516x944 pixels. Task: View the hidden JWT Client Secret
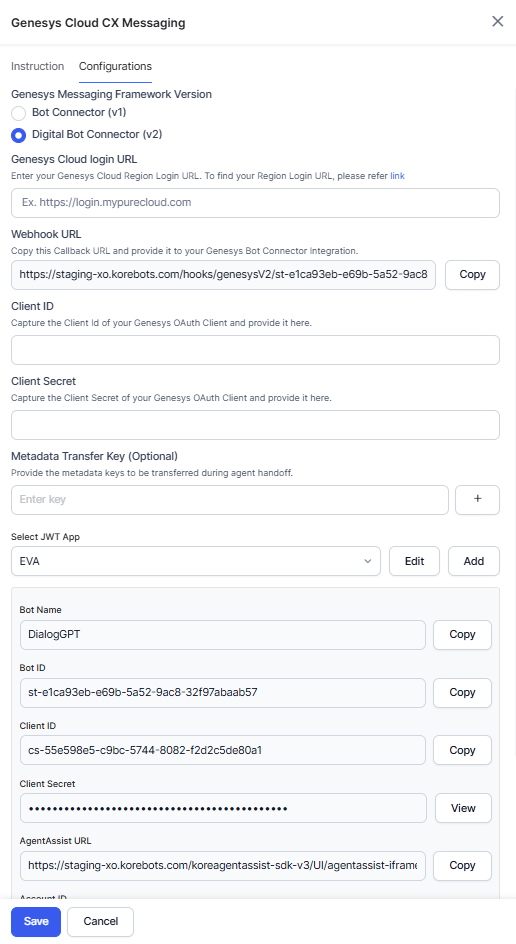click(463, 809)
